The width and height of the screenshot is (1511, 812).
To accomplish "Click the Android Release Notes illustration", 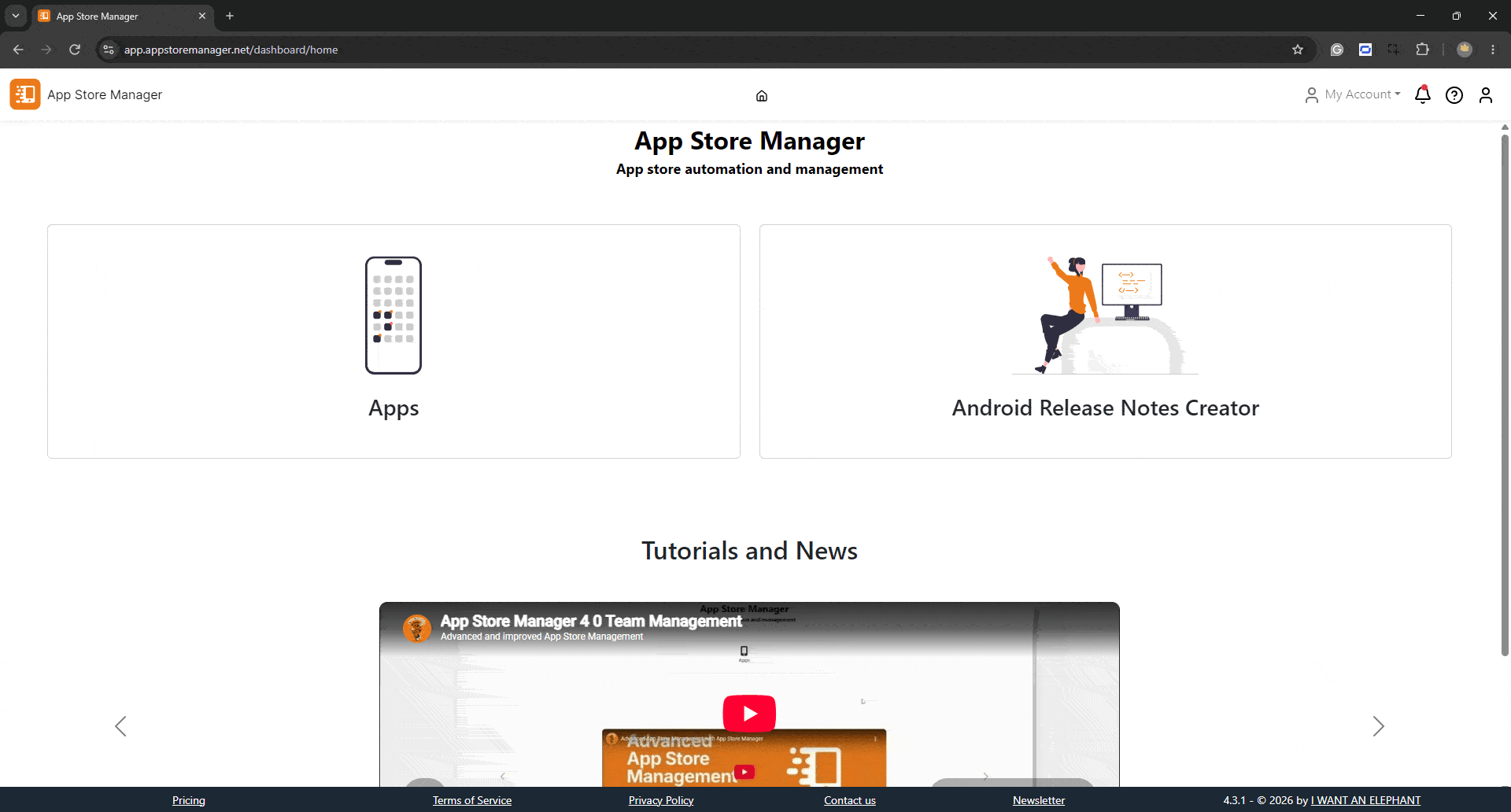I will 1106,316.
